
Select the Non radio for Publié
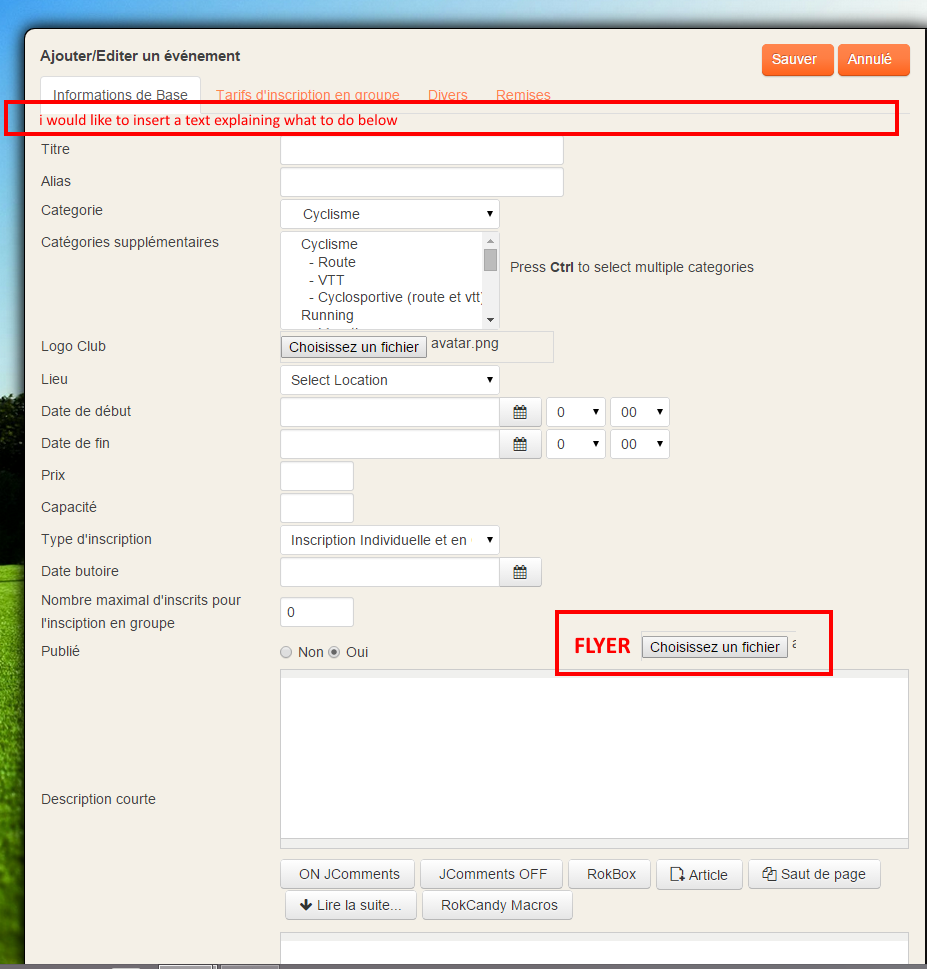(287, 652)
